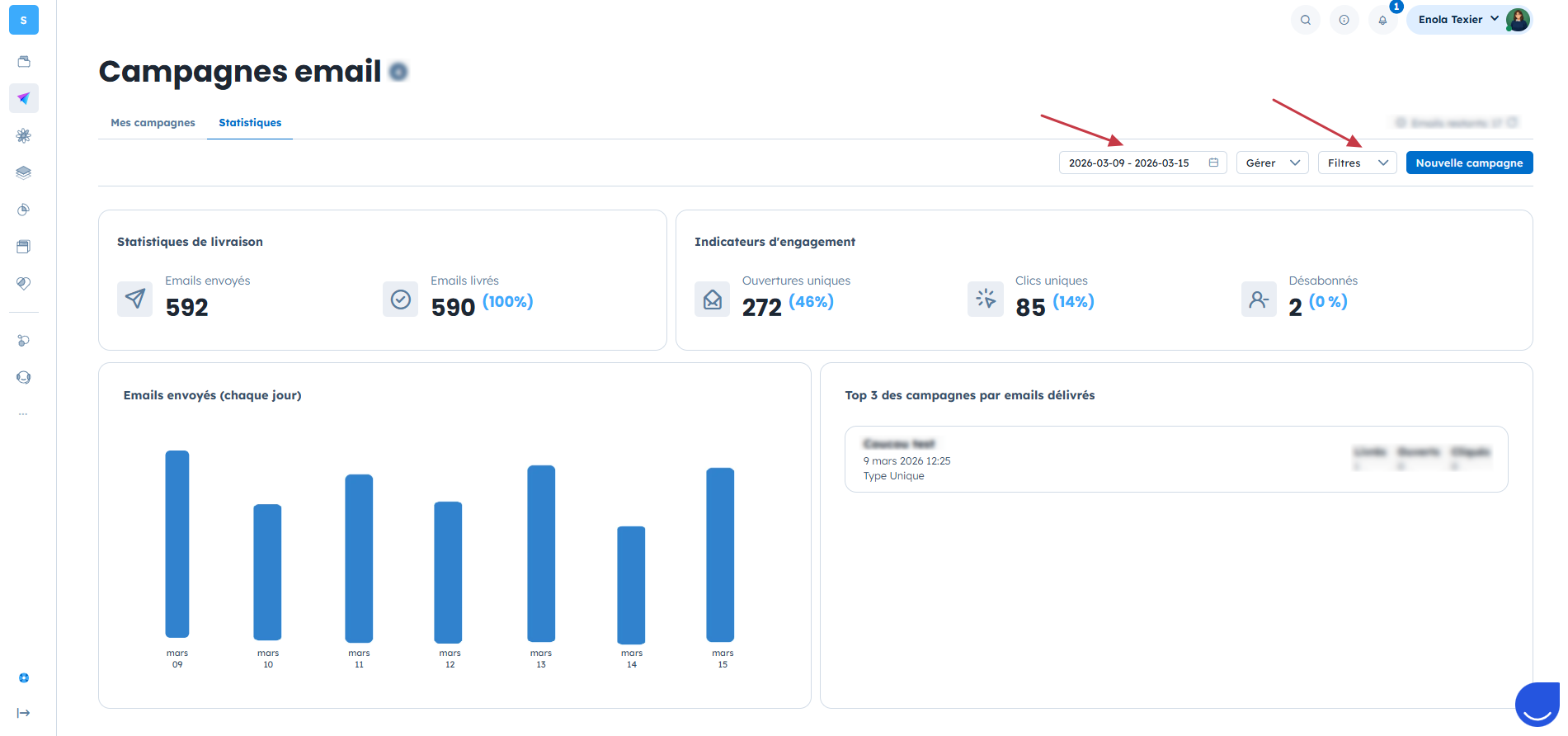Image resolution: width=1568 pixels, height=736 pixels.
Task: Open the Enola Texier account menu
Action: point(1470,20)
